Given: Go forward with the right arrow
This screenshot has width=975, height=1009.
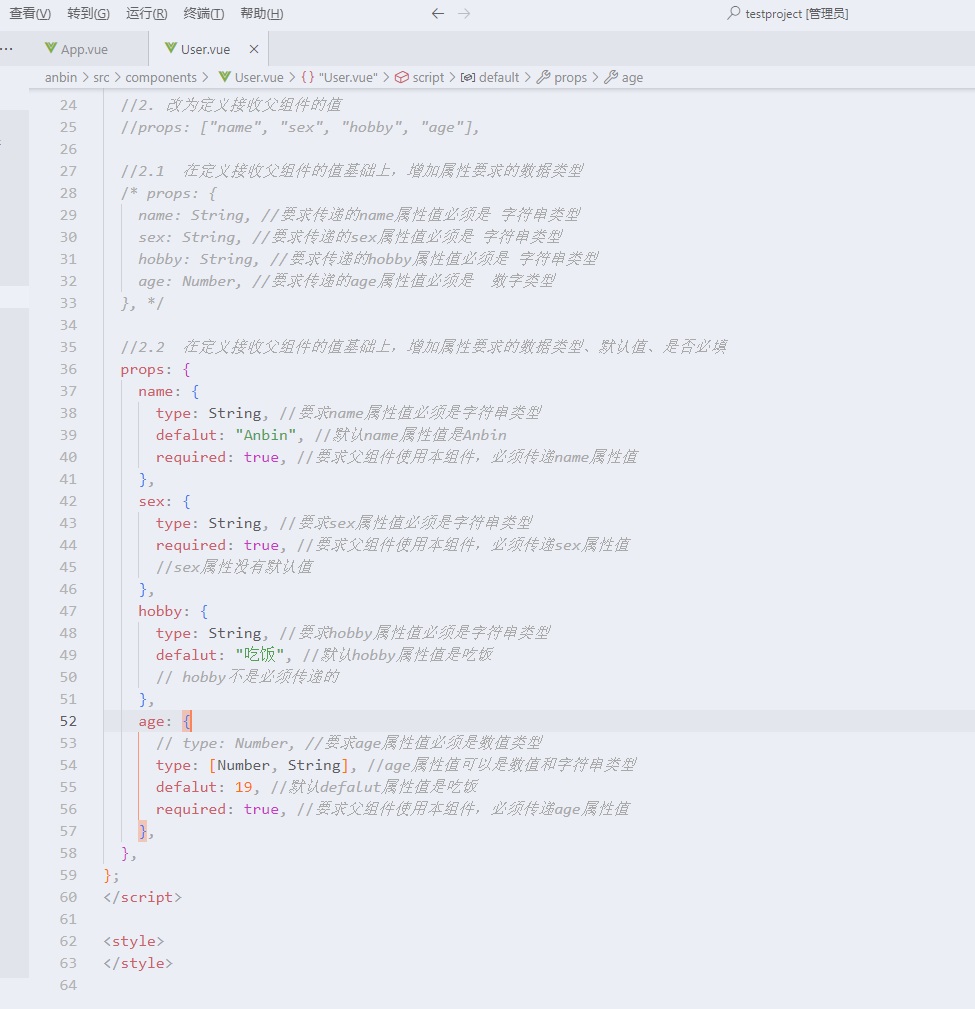Looking at the screenshot, I should [x=464, y=14].
